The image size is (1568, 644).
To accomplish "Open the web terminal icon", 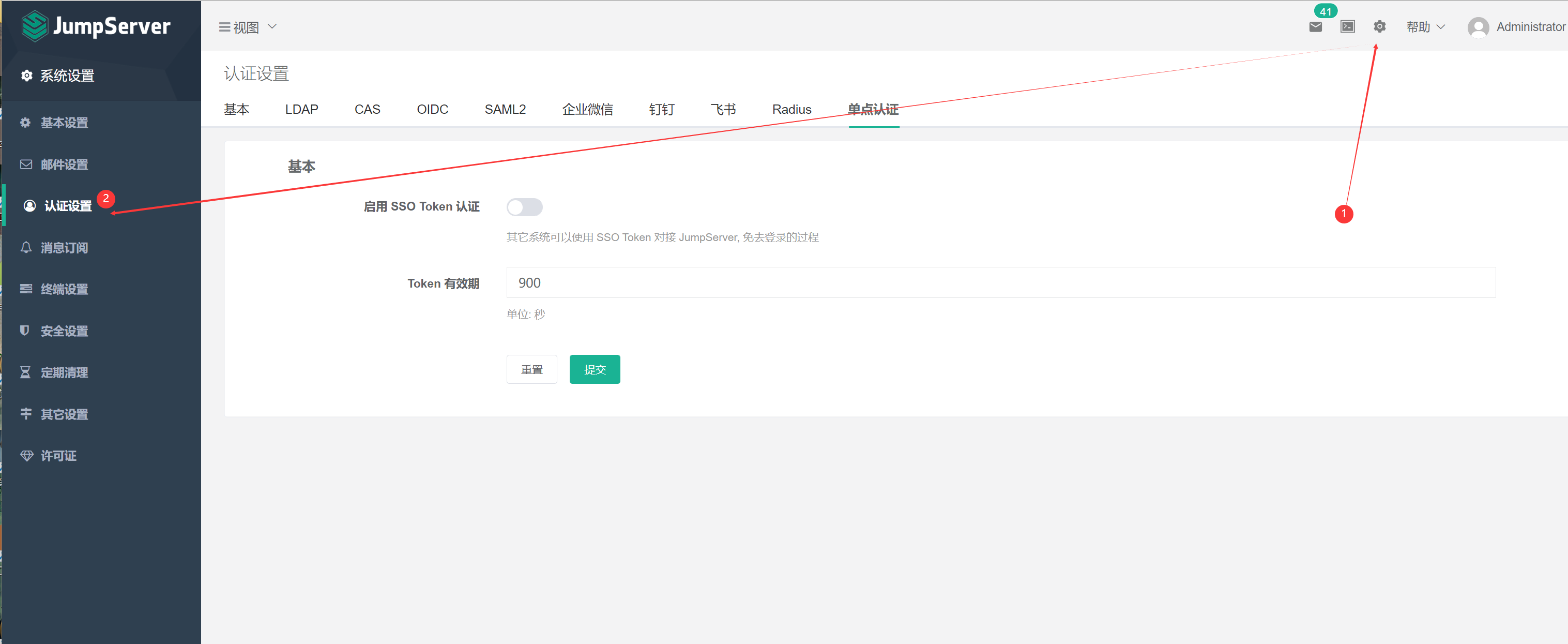I will [x=1347, y=26].
